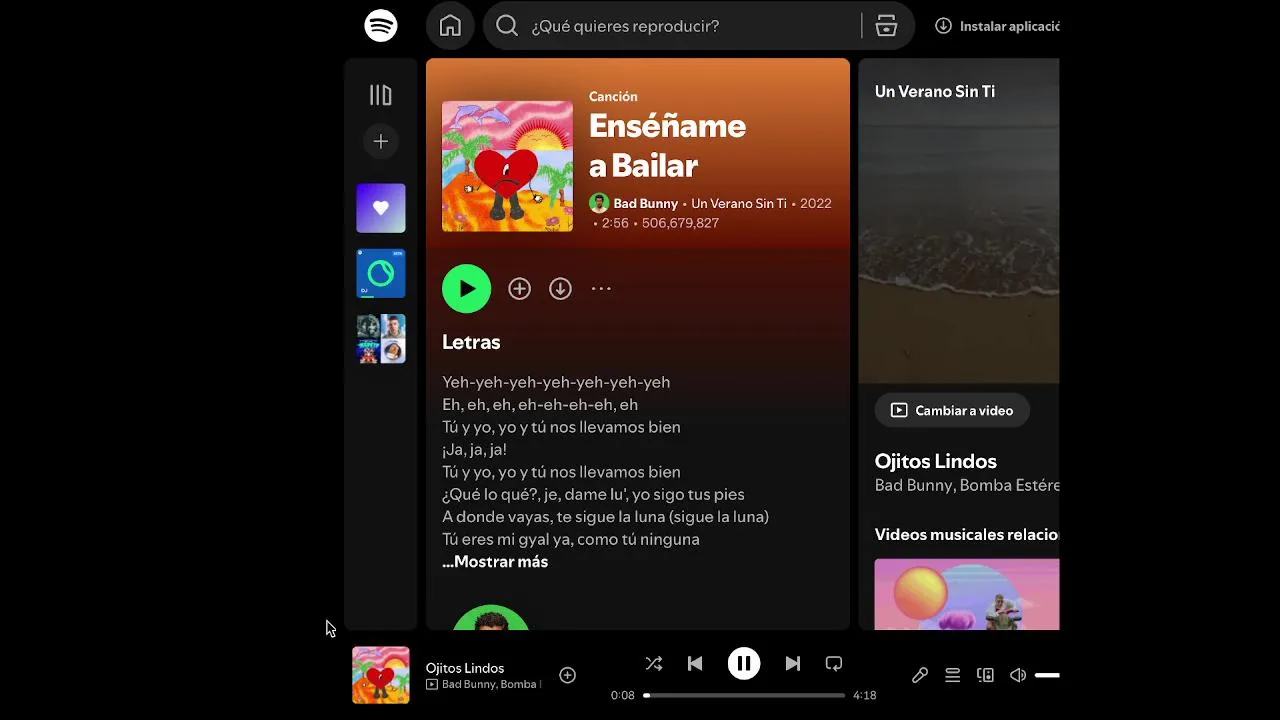1280x720 pixels.
Task: Play Enséñame a Bailar with green button
Action: [x=467, y=289]
